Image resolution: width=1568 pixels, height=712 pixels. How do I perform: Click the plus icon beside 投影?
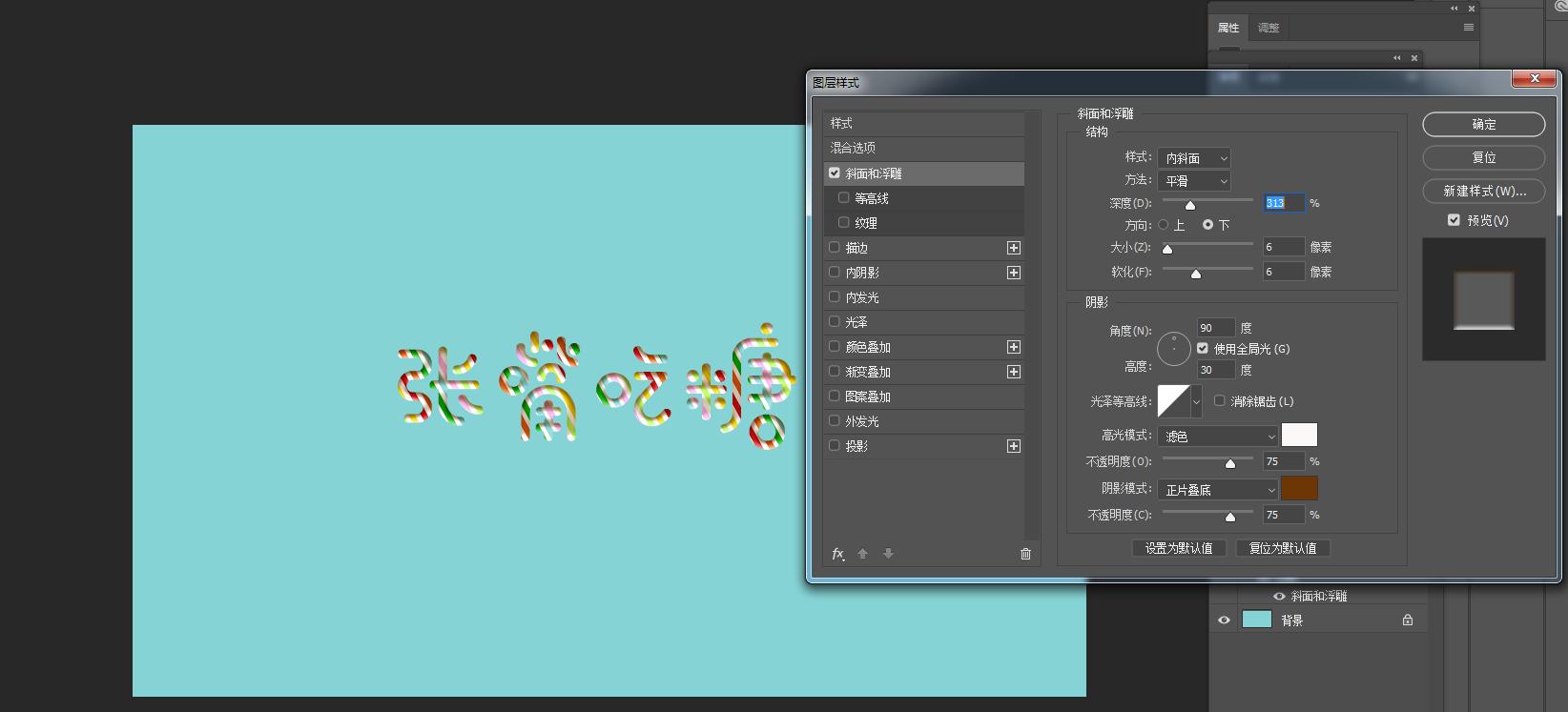pyautogui.click(x=1014, y=446)
